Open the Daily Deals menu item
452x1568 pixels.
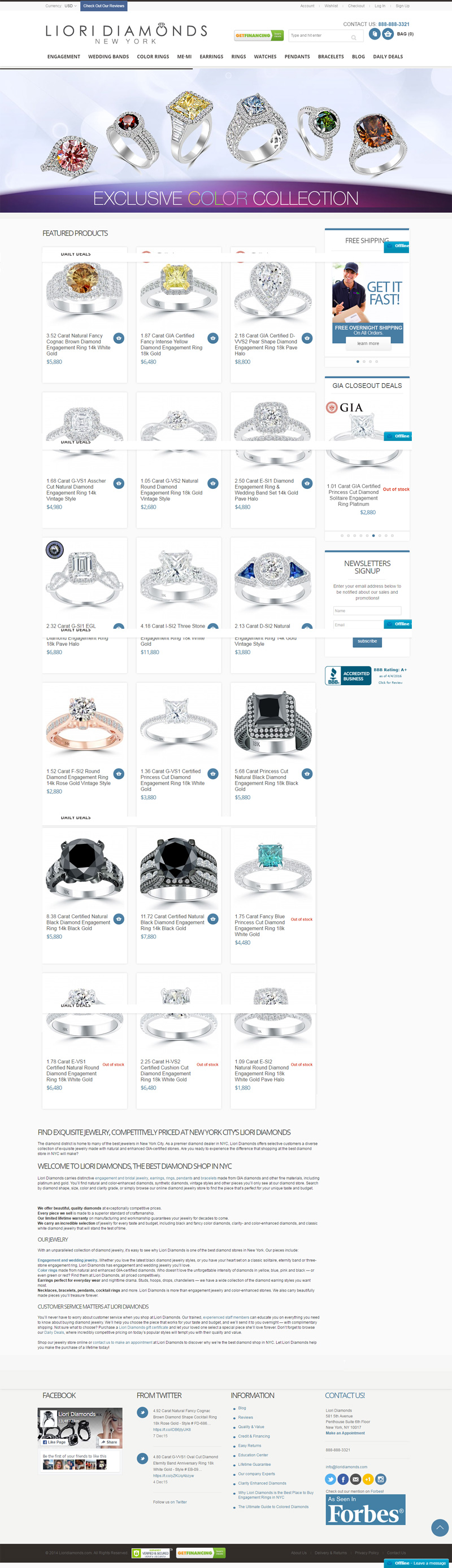click(388, 56)
